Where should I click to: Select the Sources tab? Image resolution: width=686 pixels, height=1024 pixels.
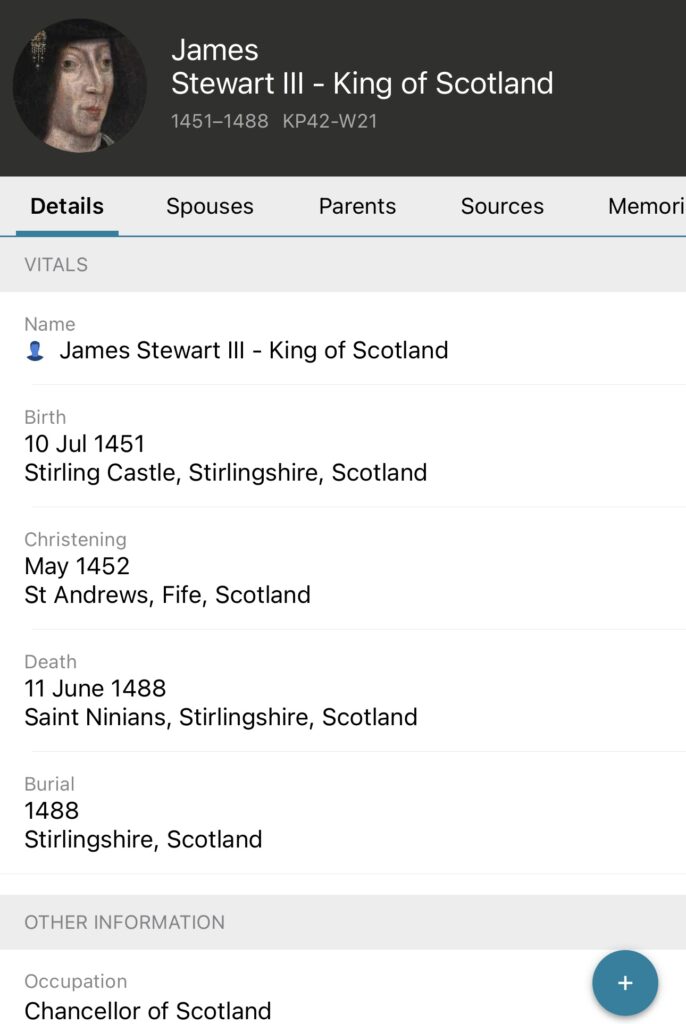502,206
